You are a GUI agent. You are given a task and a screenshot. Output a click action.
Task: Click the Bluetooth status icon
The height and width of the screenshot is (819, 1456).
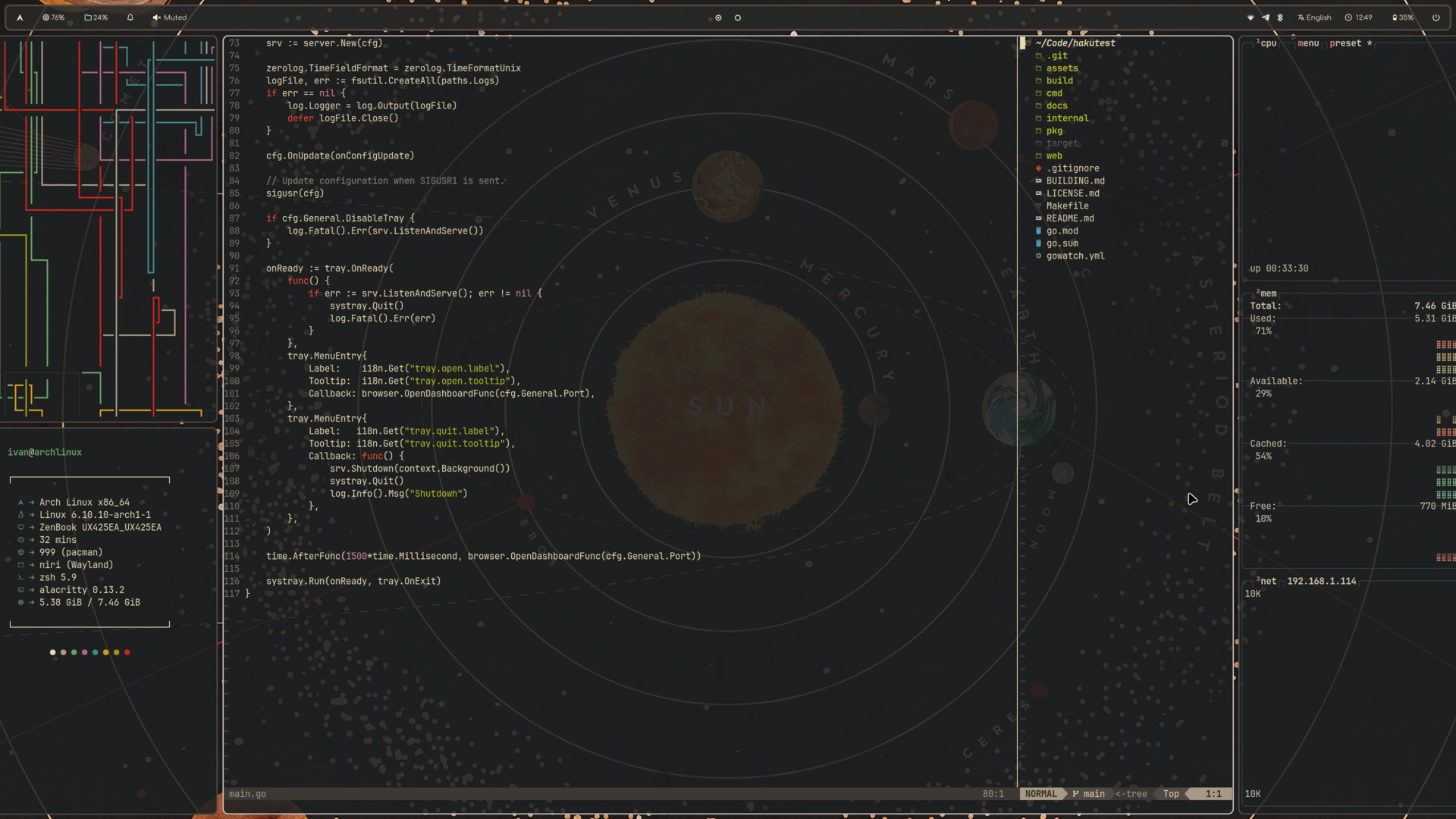[x=1280, y=17]
